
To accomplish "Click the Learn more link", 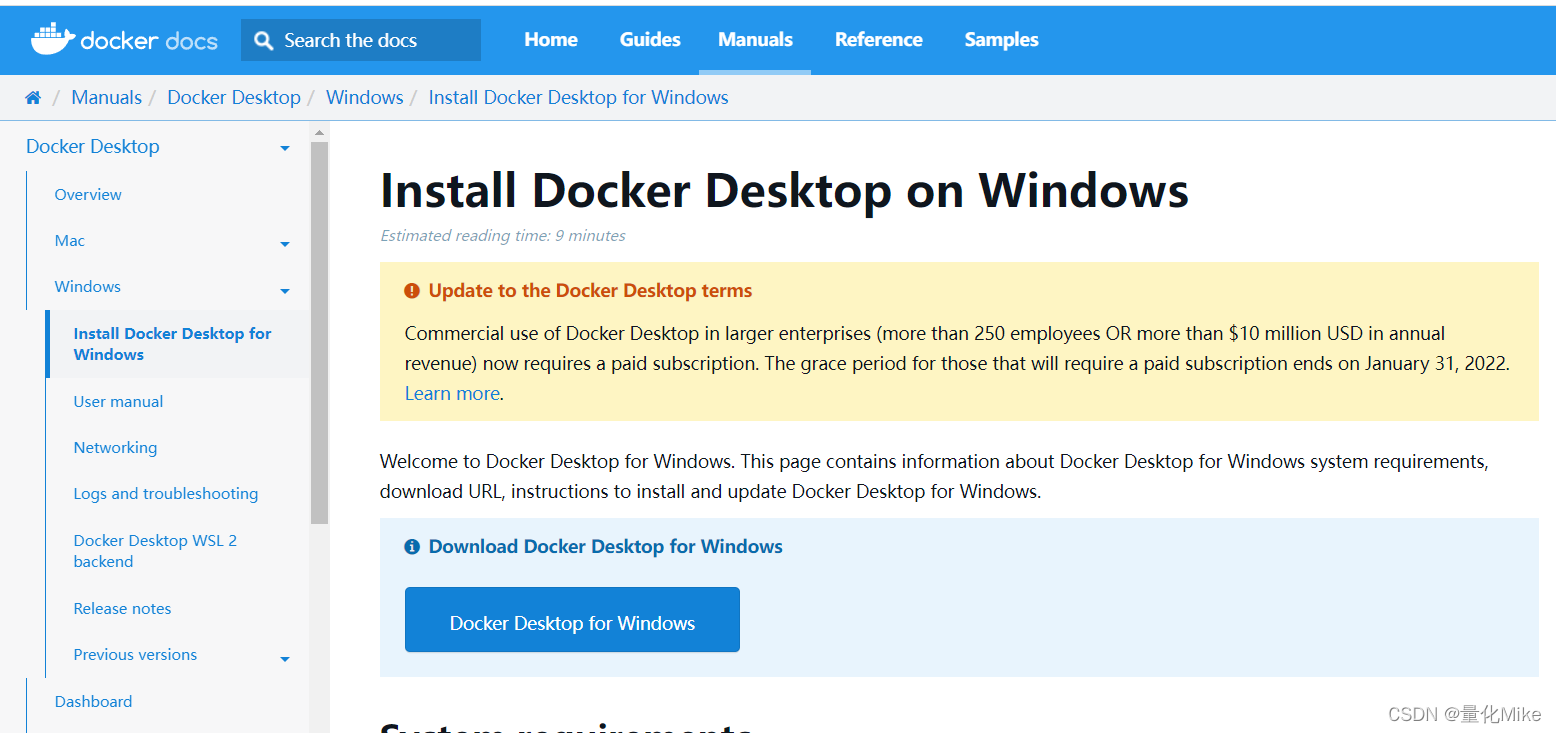I will tap(452, 393).
